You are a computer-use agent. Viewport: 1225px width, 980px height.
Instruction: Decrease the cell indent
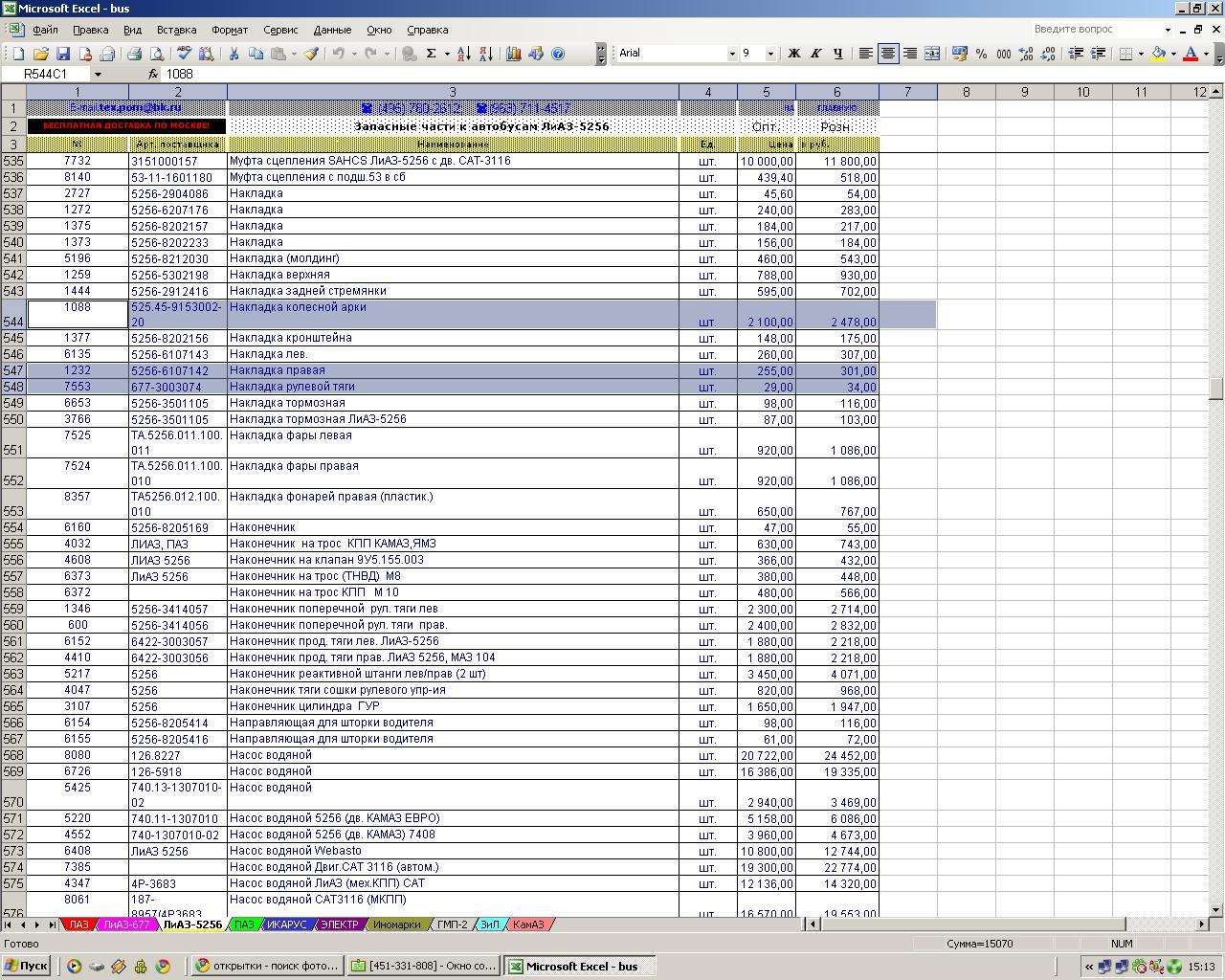(1075, 54)
